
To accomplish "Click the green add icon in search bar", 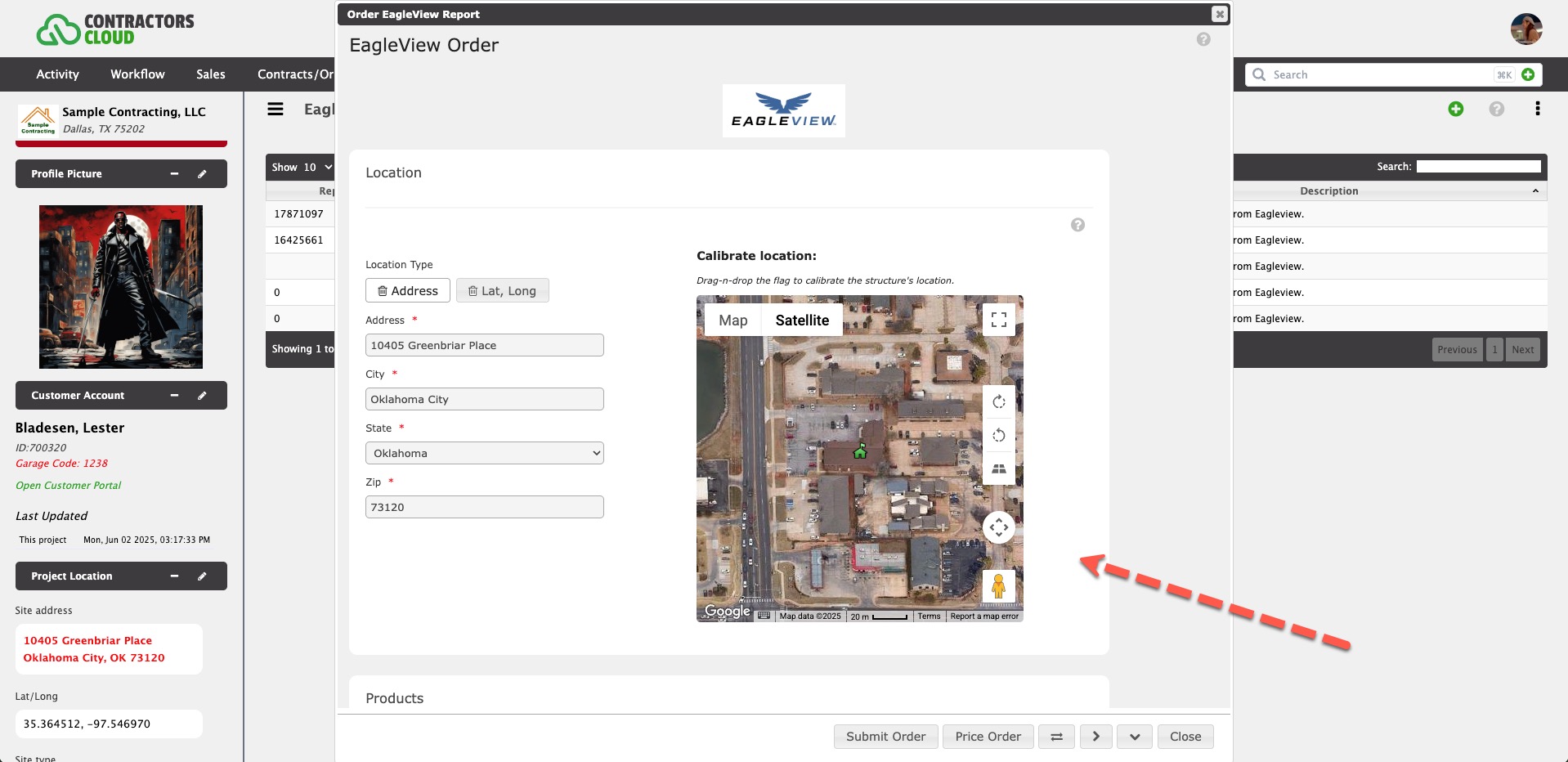I will [x=1528, y=74].
